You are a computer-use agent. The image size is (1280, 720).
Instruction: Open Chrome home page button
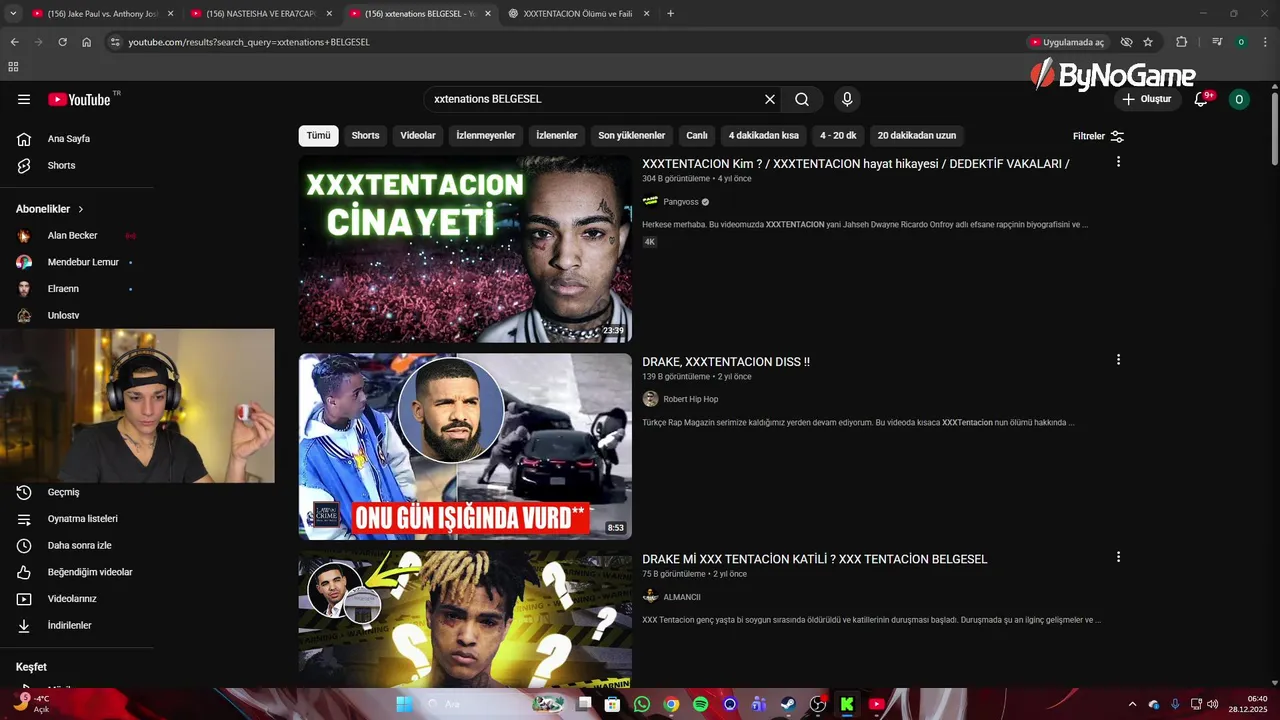coord(86,42)
